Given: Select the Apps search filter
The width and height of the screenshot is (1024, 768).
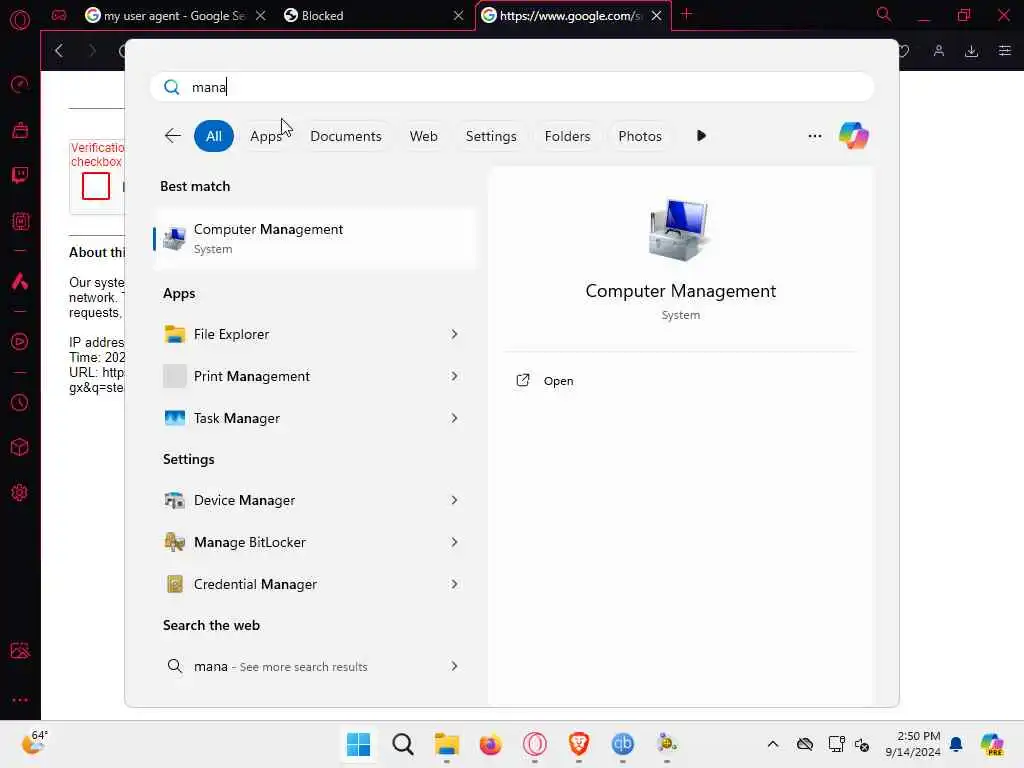Looking at the screenshot, I should (x=266, y=136).
